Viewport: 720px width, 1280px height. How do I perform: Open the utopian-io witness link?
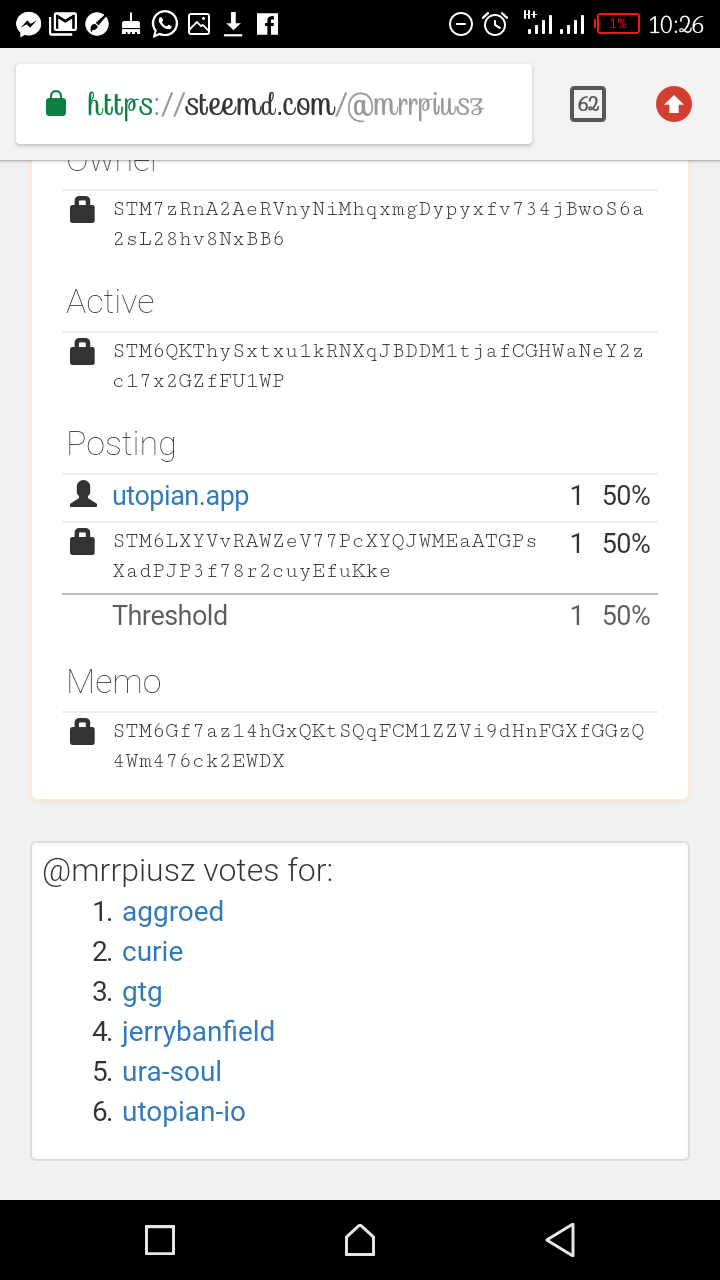[184, 1112]
